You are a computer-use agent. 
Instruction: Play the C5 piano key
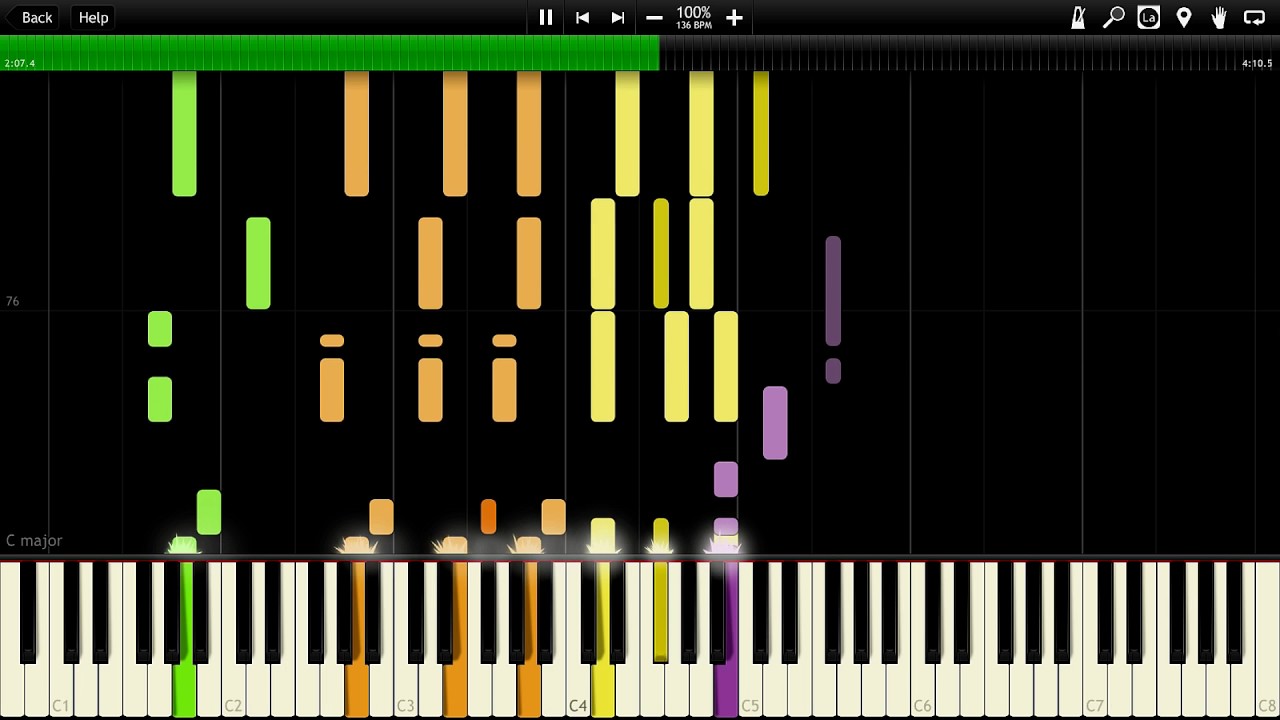pyautogui.click(x=750, y=692)
